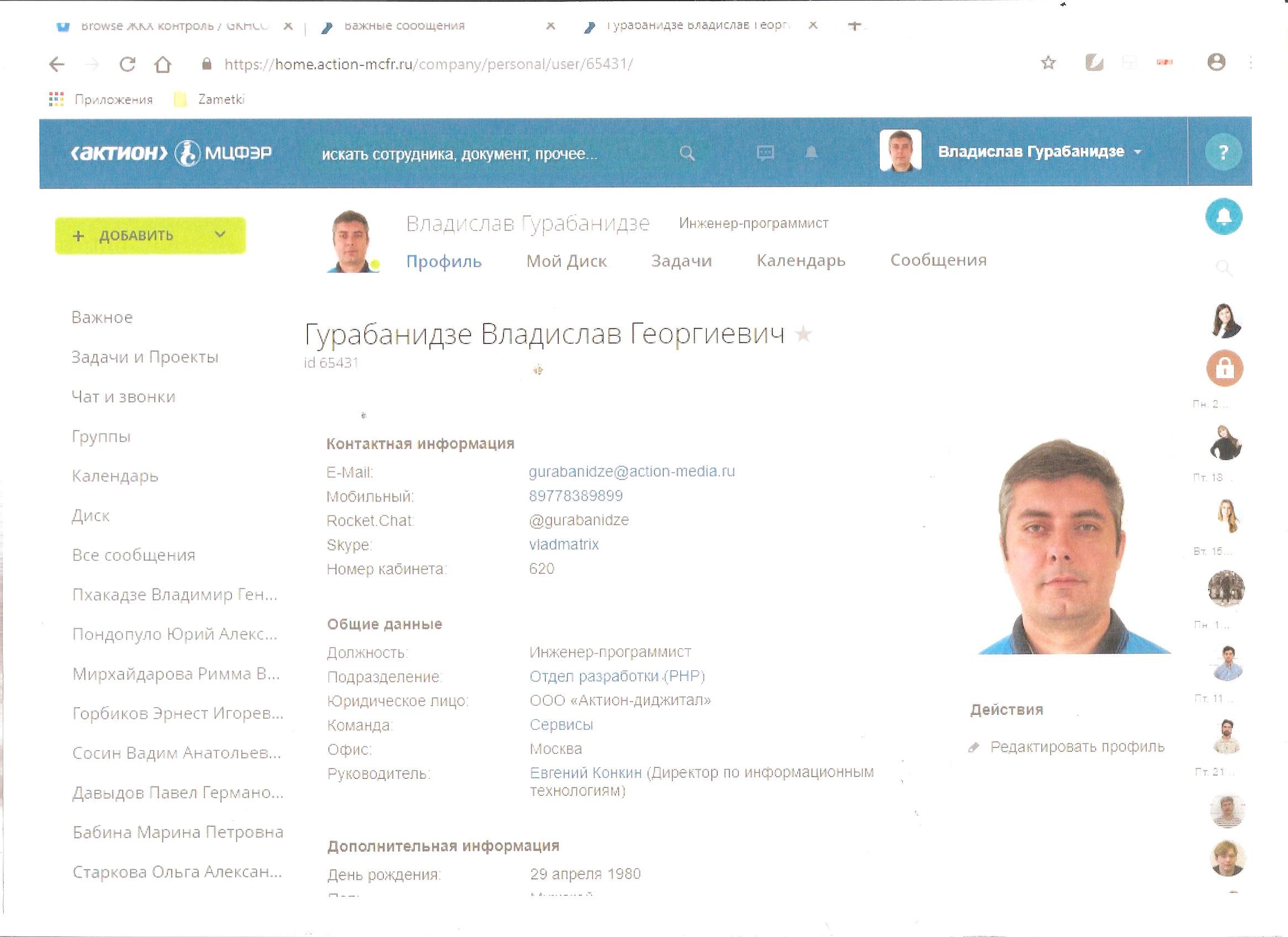The height and width of the screenshot is (937, 1288).
Task: Switch to the Мой Диск tab
Action: click(566, 261)
